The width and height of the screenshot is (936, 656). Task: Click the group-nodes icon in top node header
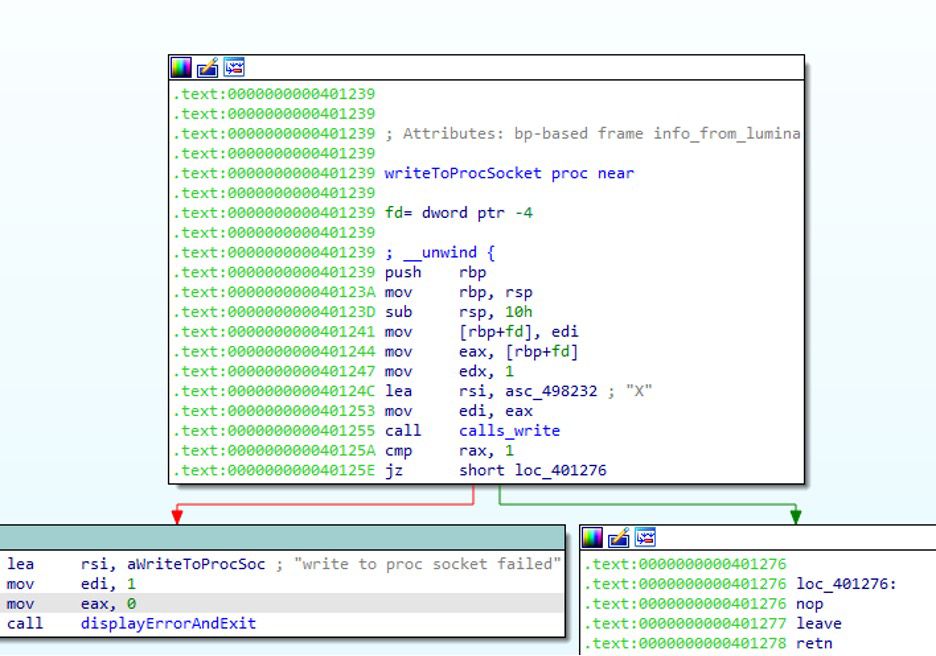(x=234, y=67)
